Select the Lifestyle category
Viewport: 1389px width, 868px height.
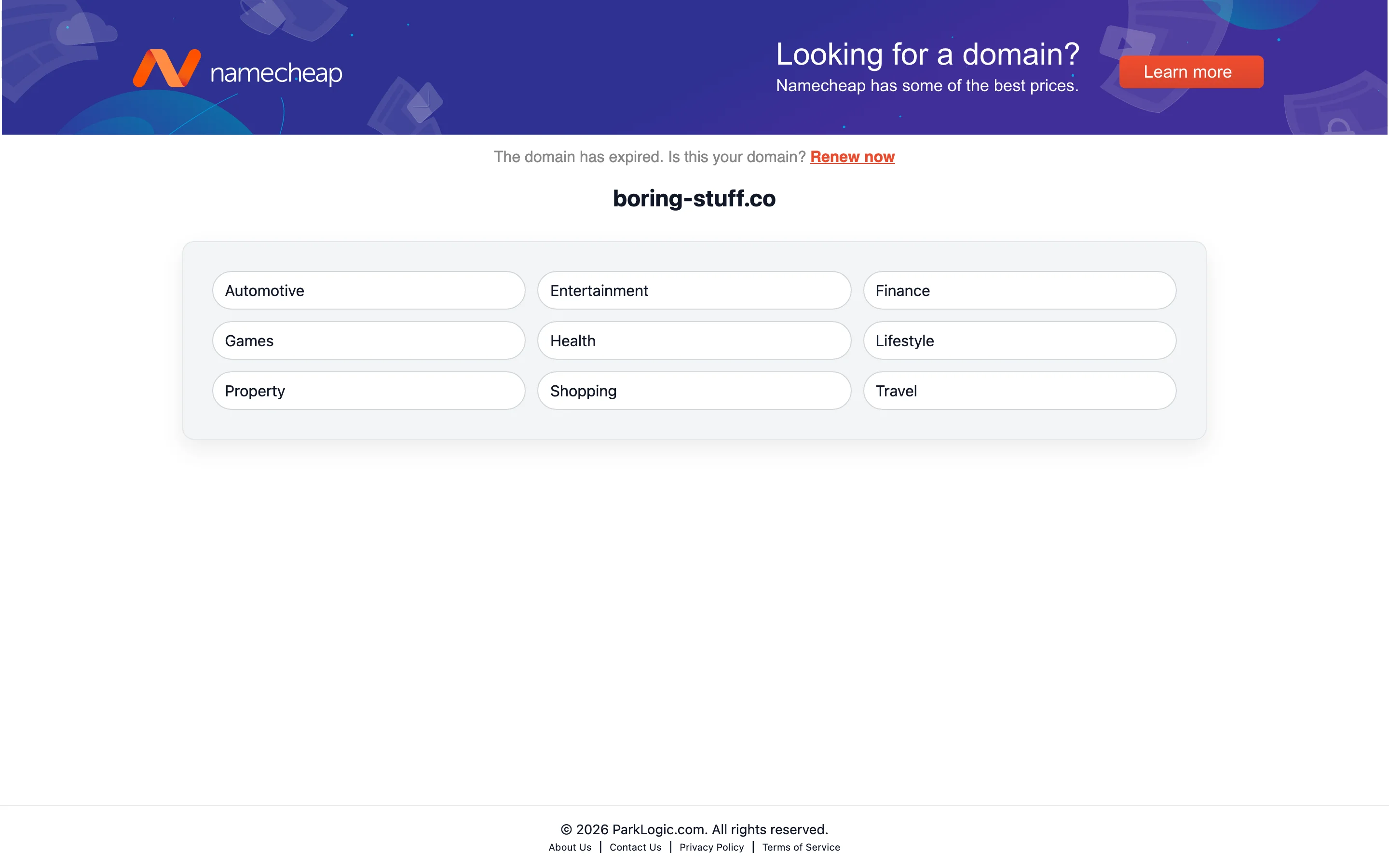pos(1019,340)
